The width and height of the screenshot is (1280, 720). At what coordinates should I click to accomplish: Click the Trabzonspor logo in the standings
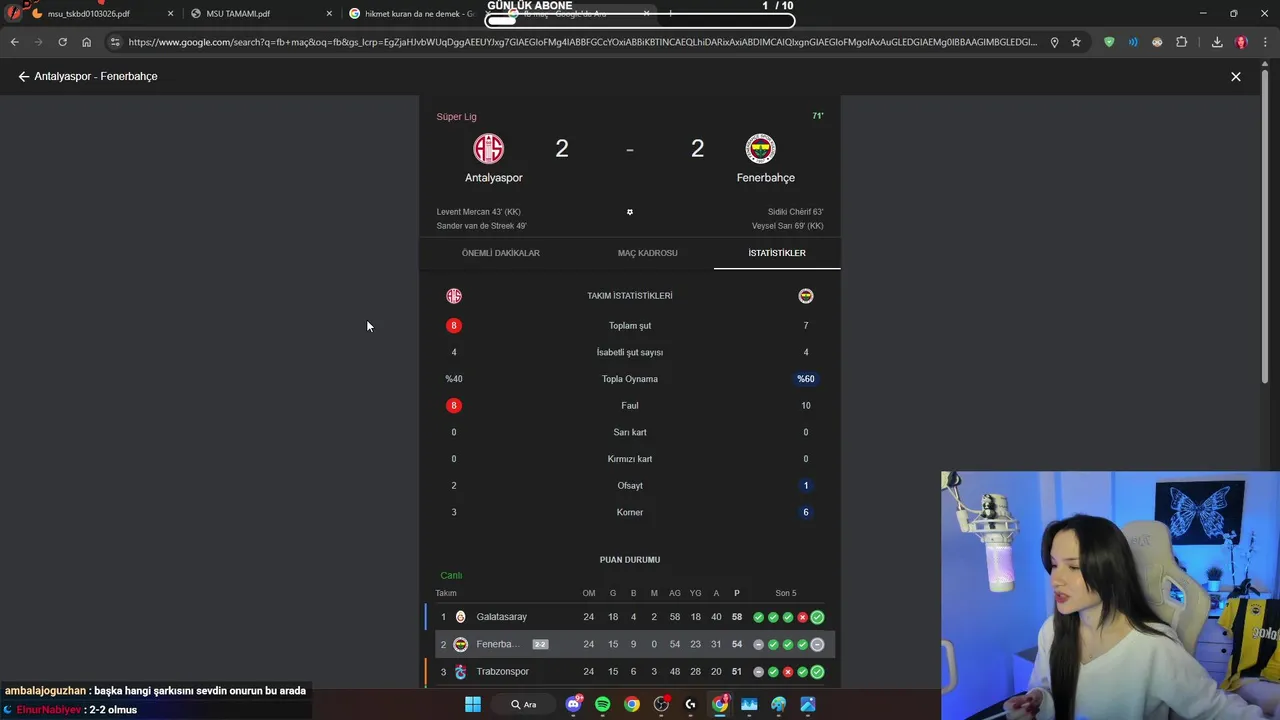[461, 671]
